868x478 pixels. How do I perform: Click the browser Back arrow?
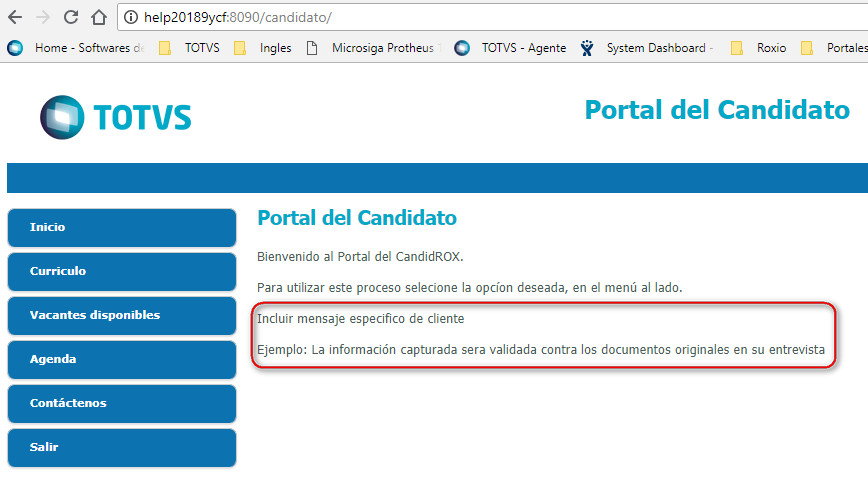15,17
